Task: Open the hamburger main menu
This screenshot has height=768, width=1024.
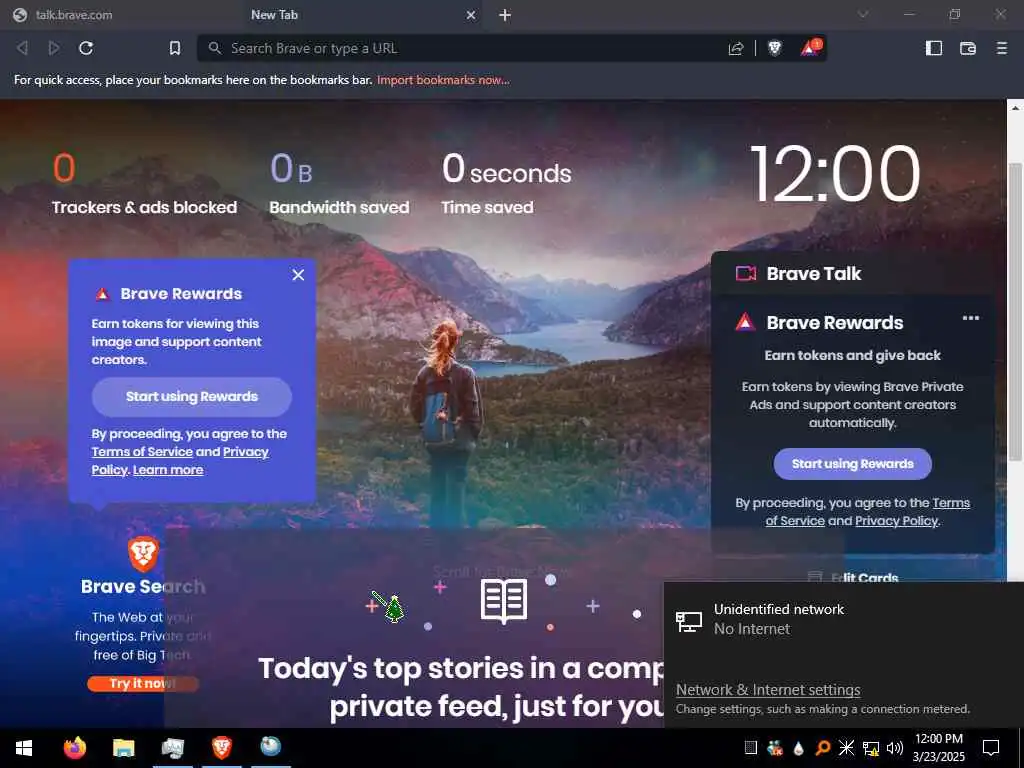Action: pos(1002,48)
